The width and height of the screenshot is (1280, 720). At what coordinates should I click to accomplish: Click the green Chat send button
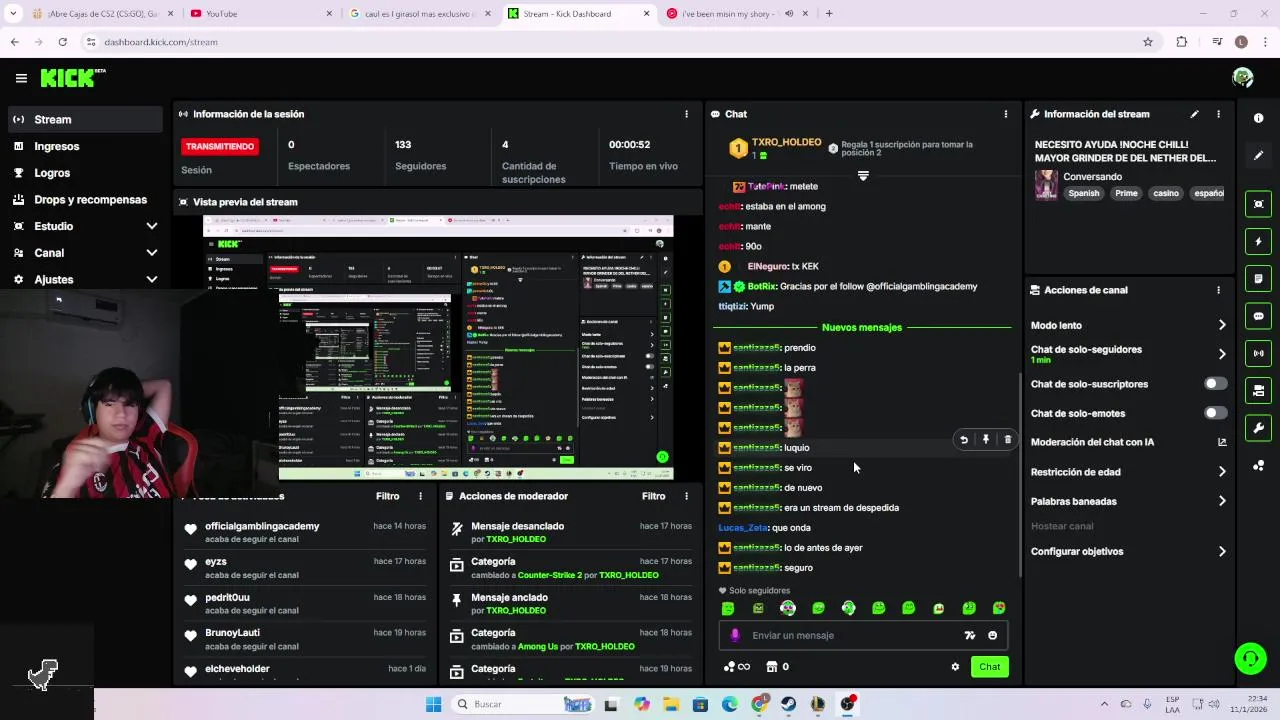pyautogui.click(x=989, y=667)
